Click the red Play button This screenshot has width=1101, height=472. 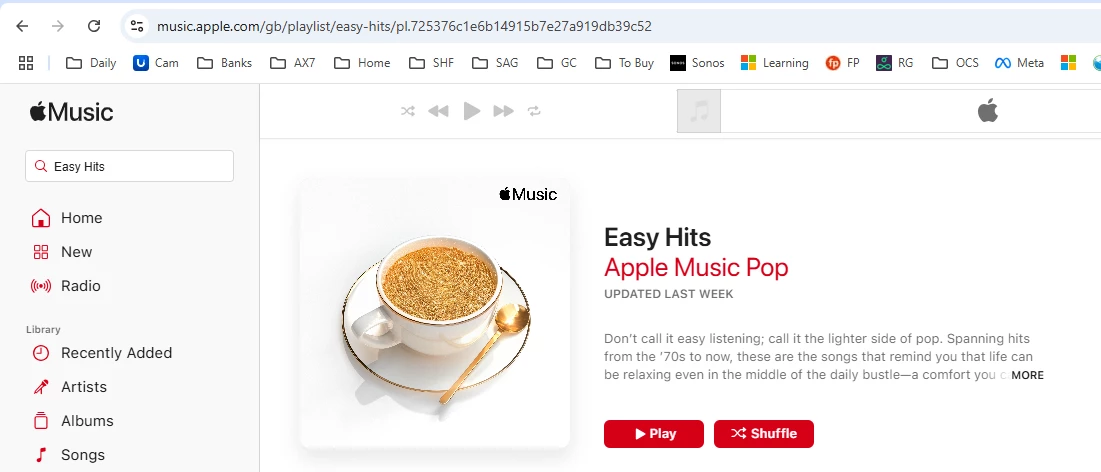coord(654,433)
